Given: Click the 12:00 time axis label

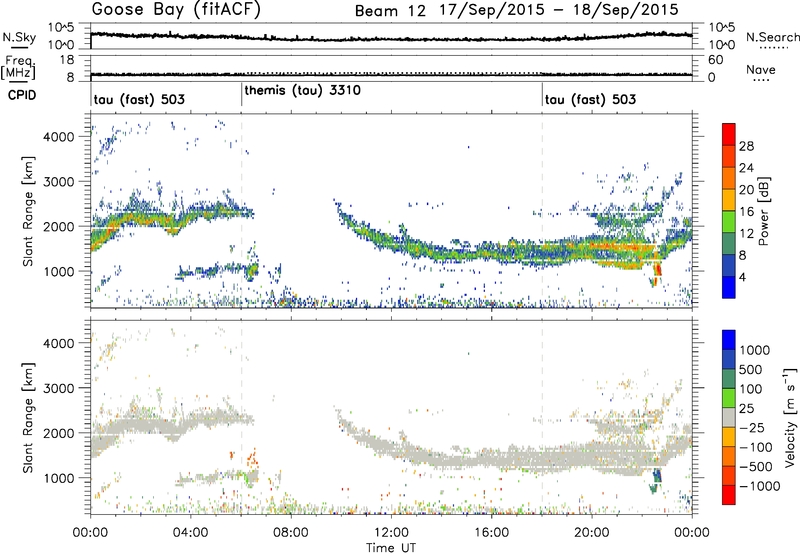Looking at the screenshot, I should 391,533.
